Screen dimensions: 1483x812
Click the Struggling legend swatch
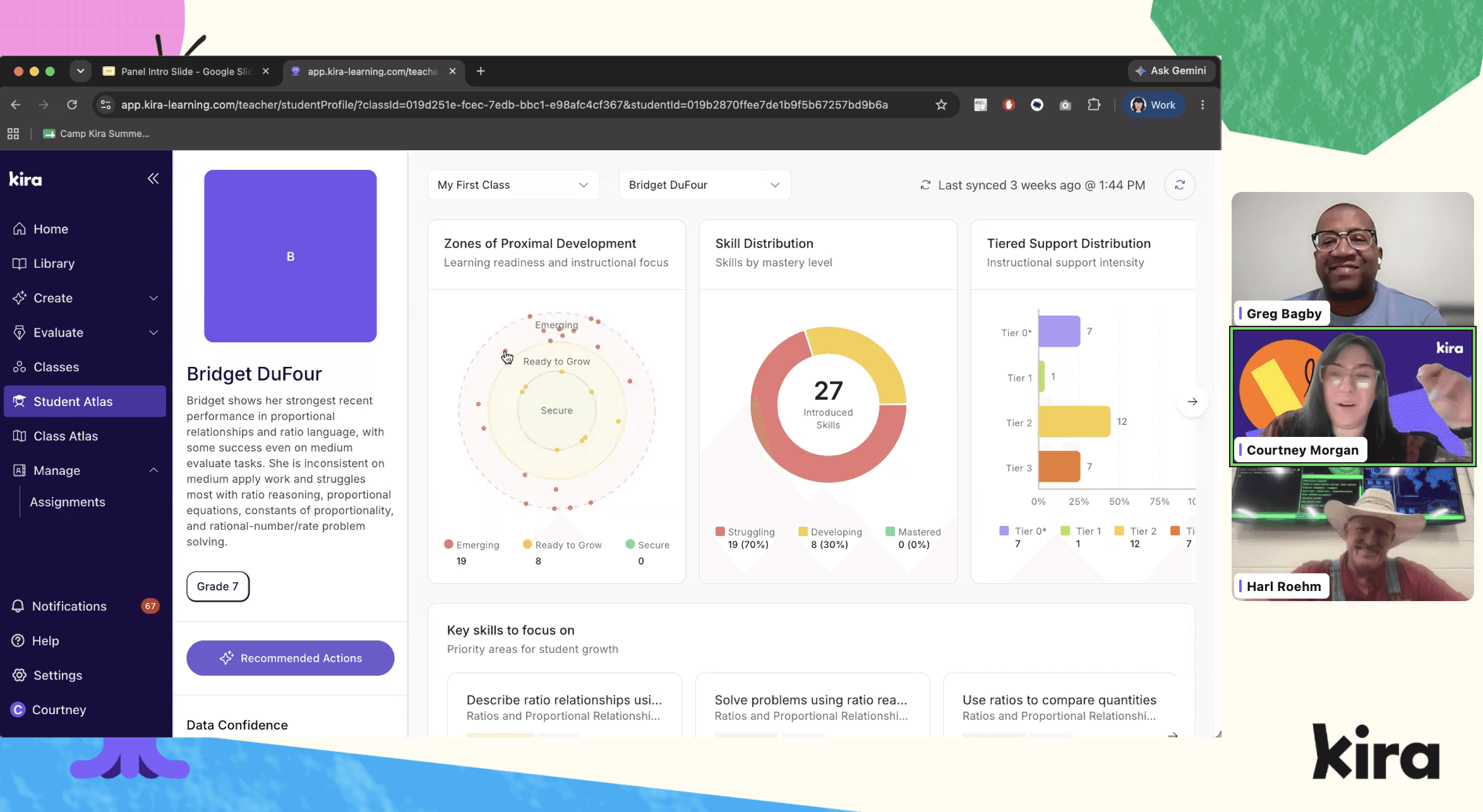click(x=720, y=532)
